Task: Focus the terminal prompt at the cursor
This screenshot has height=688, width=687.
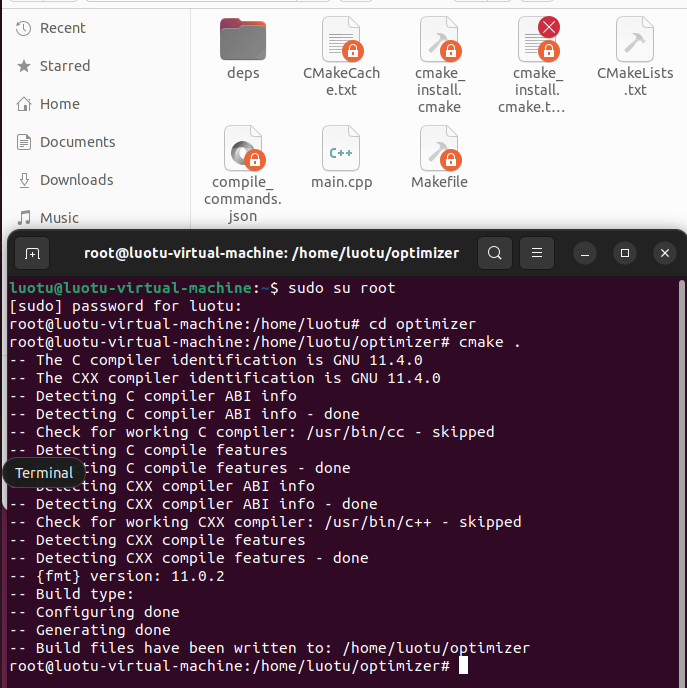Action: [463, 666]
